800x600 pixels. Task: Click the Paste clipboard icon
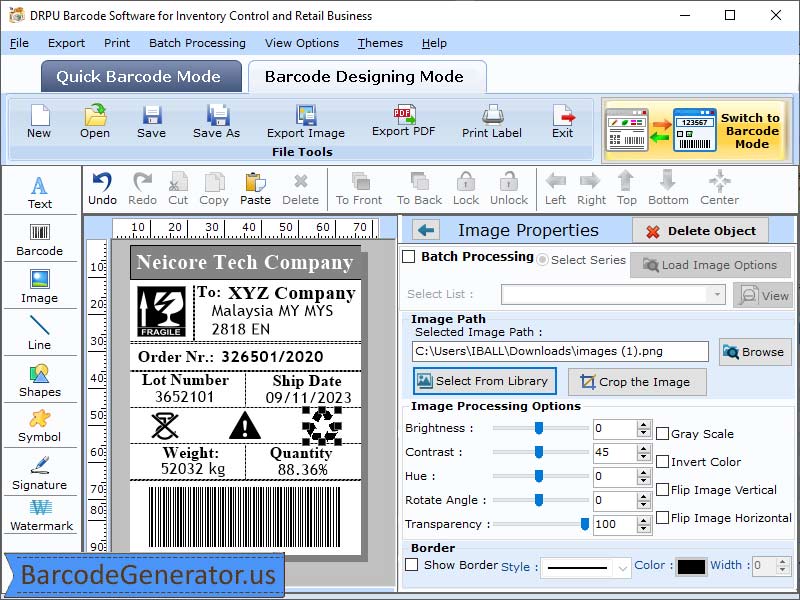pos(255,182)
